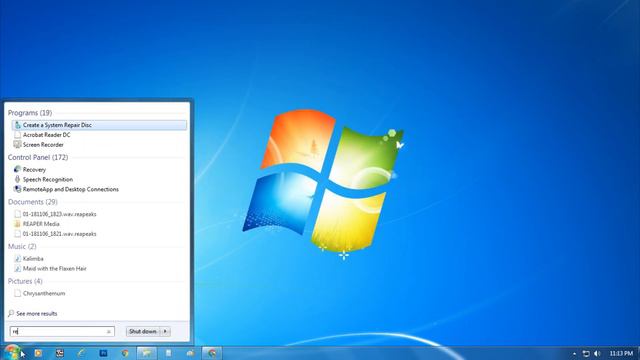640x360 pixels.
Task: Click the 11:13 PM clock
Action: 621,353
